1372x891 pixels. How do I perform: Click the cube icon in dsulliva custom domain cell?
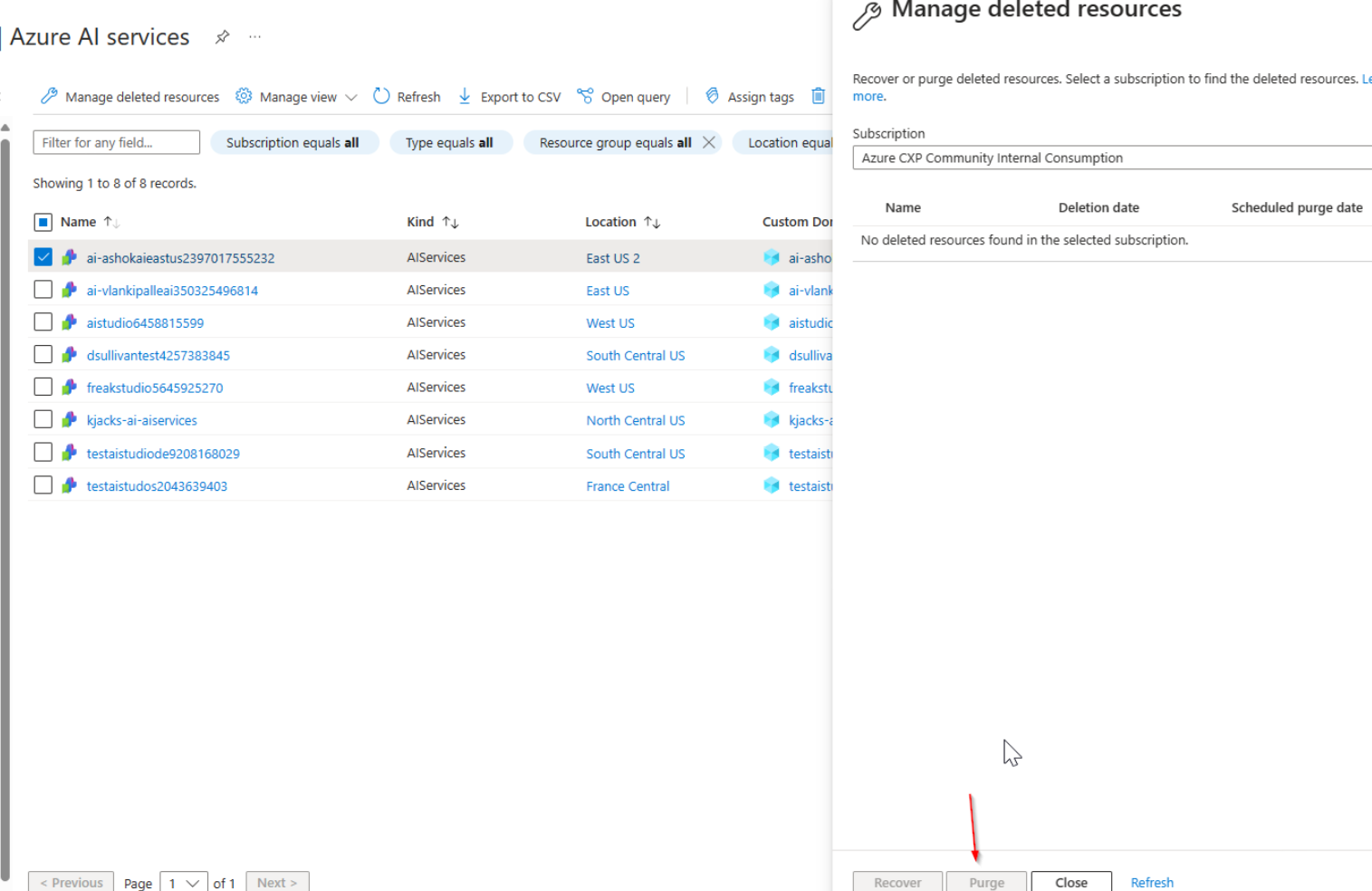772,355
